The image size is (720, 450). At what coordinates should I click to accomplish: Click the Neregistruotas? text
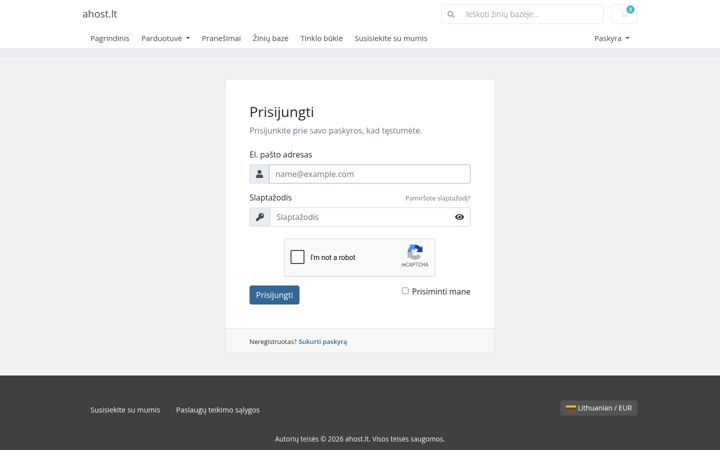[x=273, y=342]
